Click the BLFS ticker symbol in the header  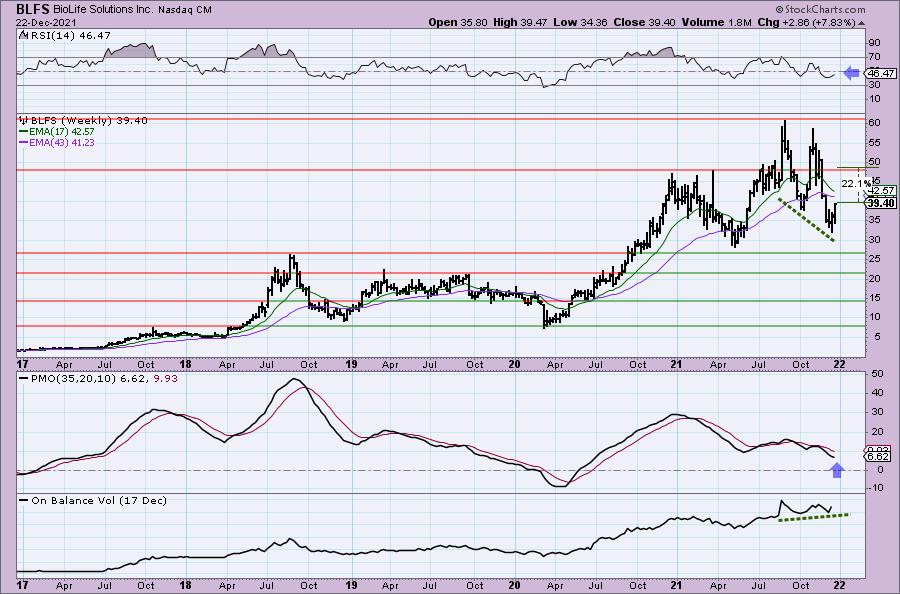coord(33,9)
